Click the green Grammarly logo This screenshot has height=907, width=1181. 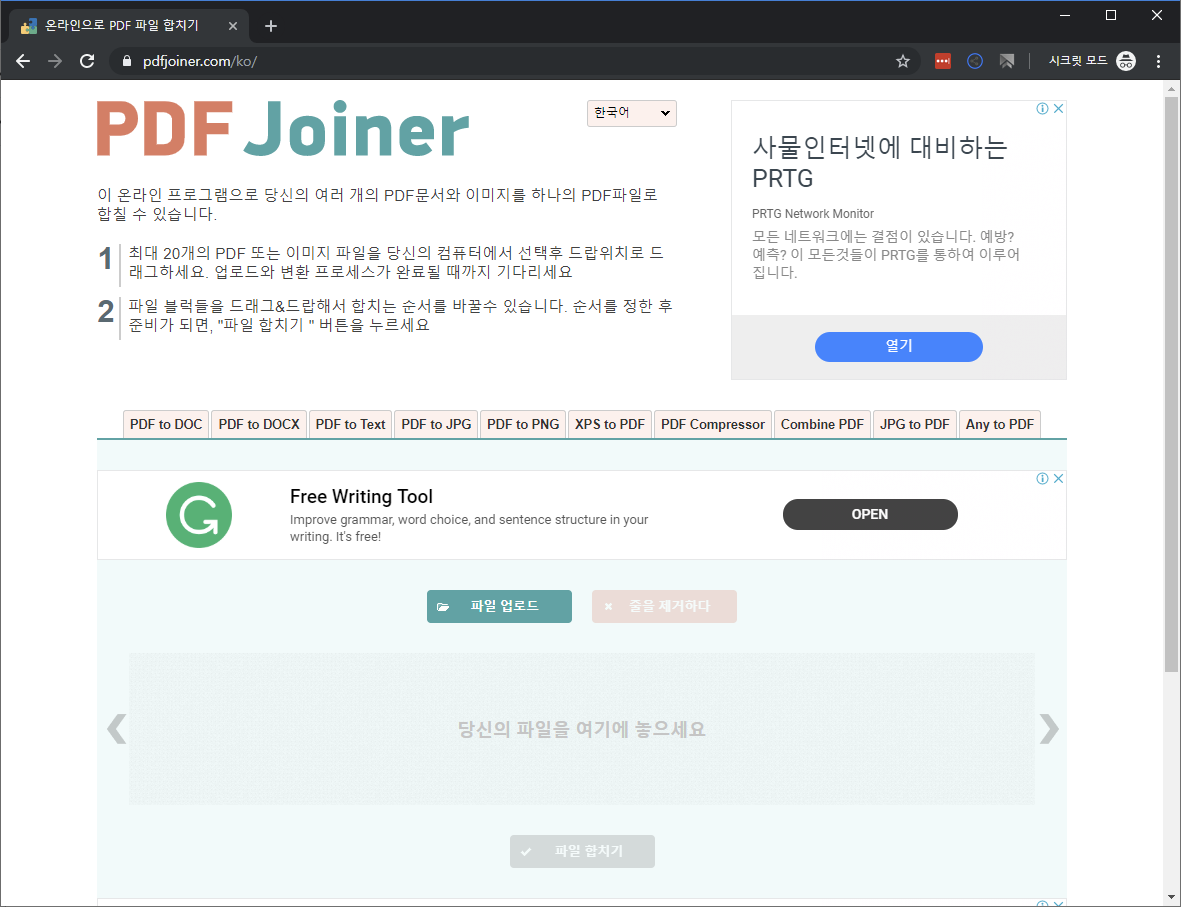tap(199, 515)
